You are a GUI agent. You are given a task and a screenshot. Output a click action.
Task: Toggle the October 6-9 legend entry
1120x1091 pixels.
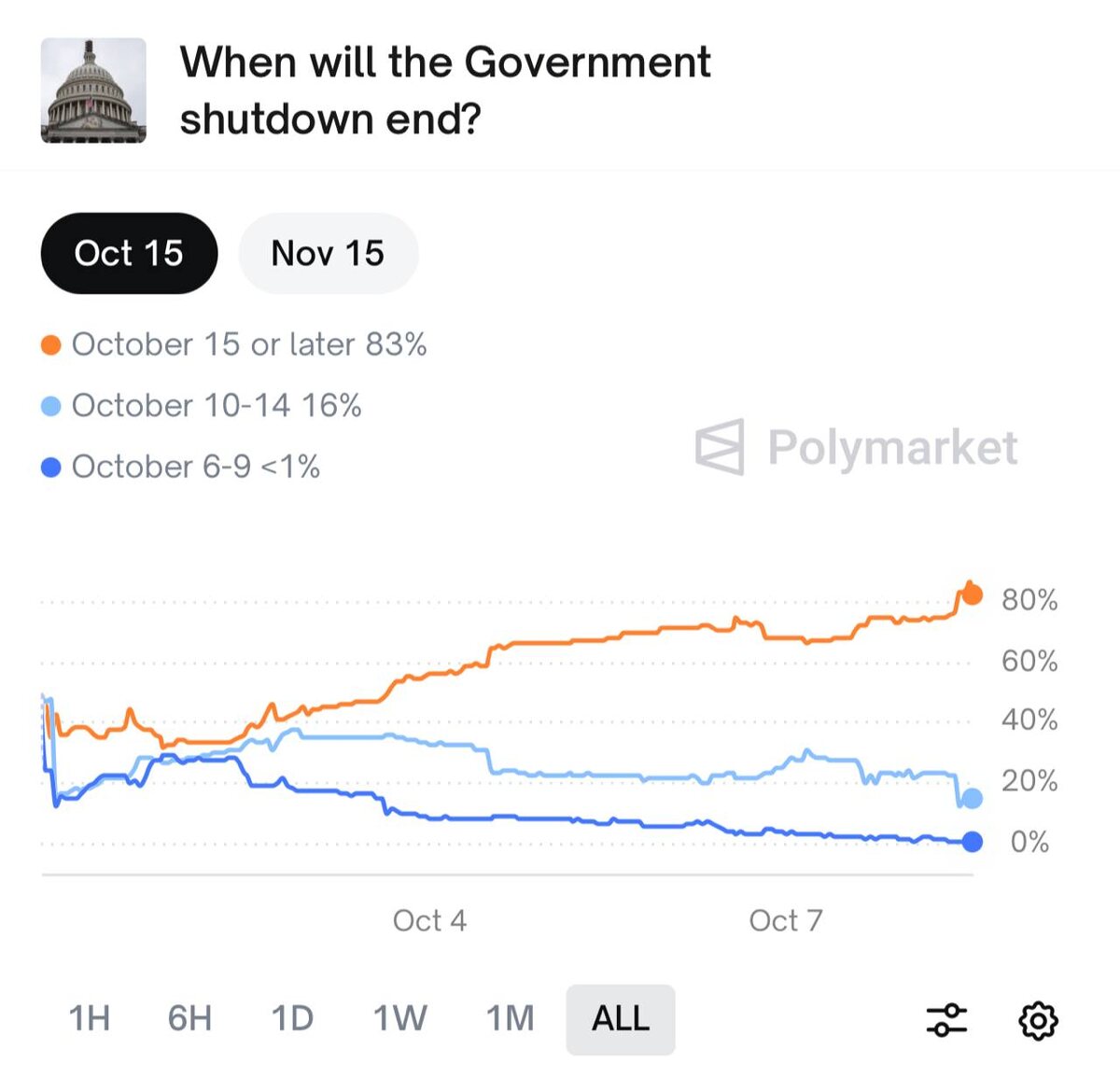point(195,466)
